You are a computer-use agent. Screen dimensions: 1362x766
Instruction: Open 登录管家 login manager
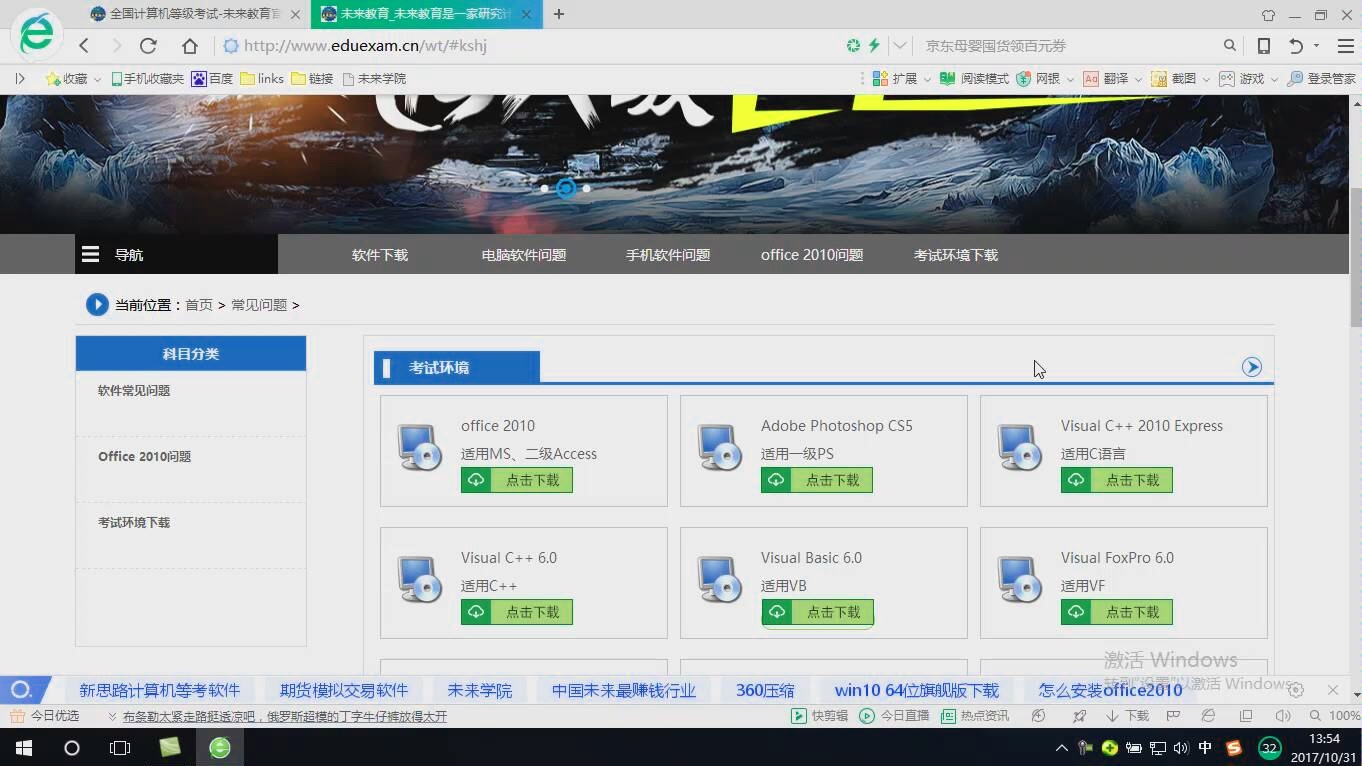point(1321,78)
